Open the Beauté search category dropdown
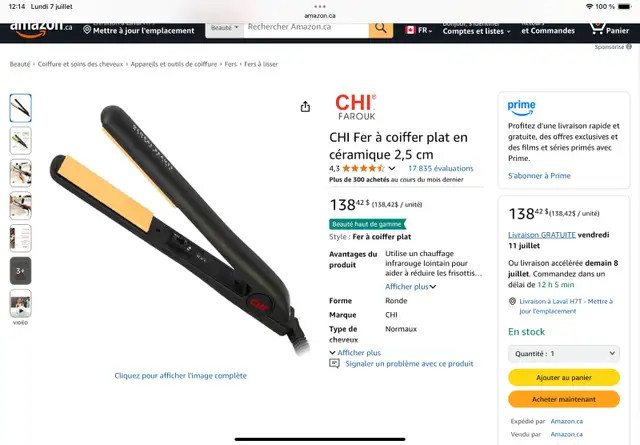640x445 pixels. (224, 29)
